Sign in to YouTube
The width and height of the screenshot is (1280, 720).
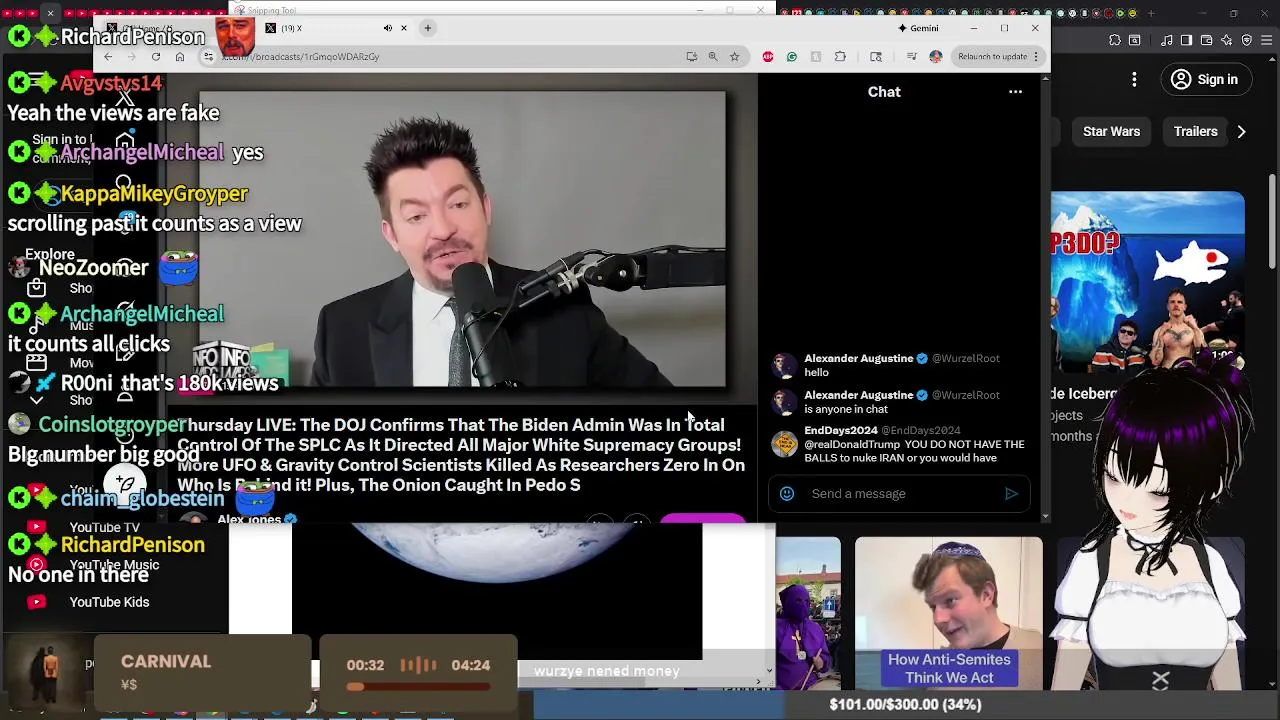pos(1206,80)
